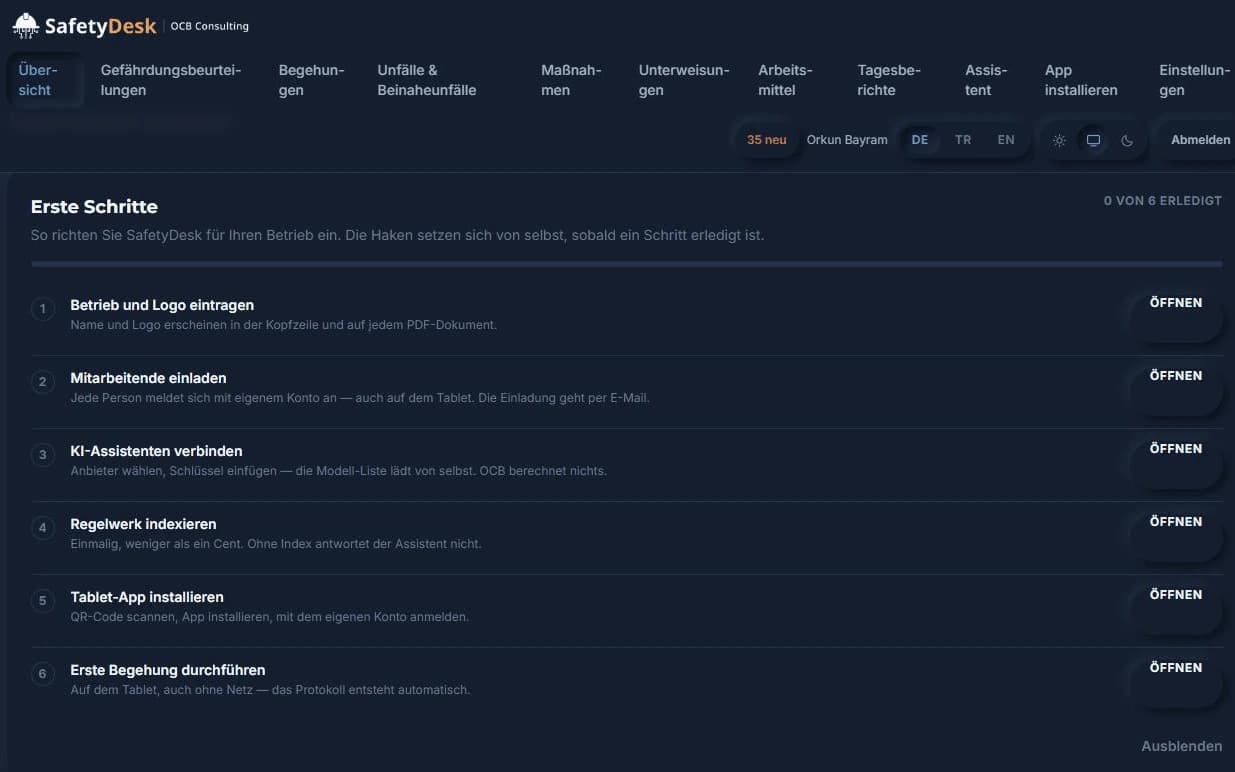Click step 3 number circle
The width and height of the screenshot is (1235, 772).
coord(43,455)
